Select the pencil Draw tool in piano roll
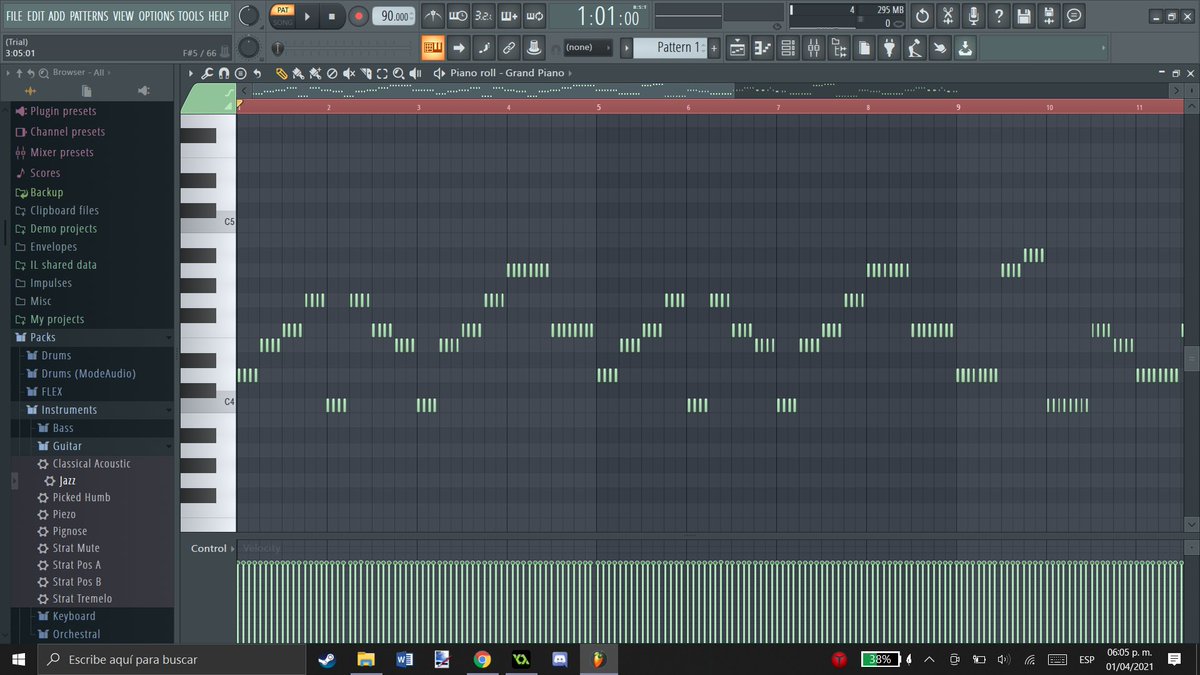This screenshot has width=1200, height=675. coord(282,73)
